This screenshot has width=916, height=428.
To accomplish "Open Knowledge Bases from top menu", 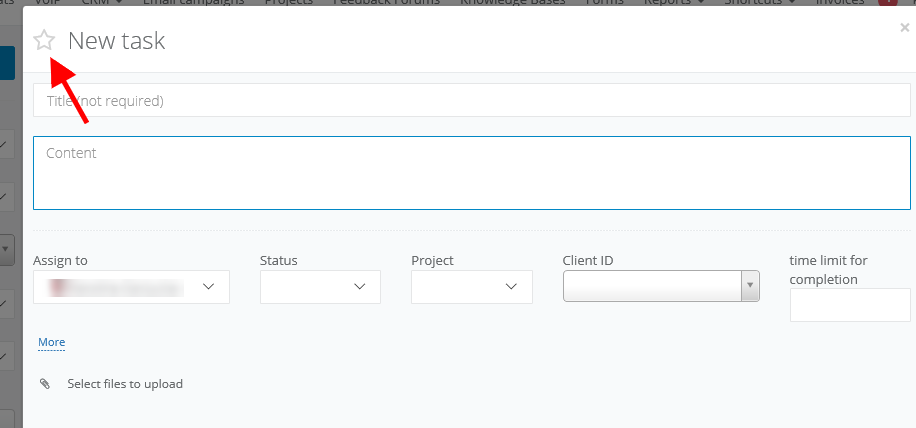I will pyautogui.click(x=512, y=3).
